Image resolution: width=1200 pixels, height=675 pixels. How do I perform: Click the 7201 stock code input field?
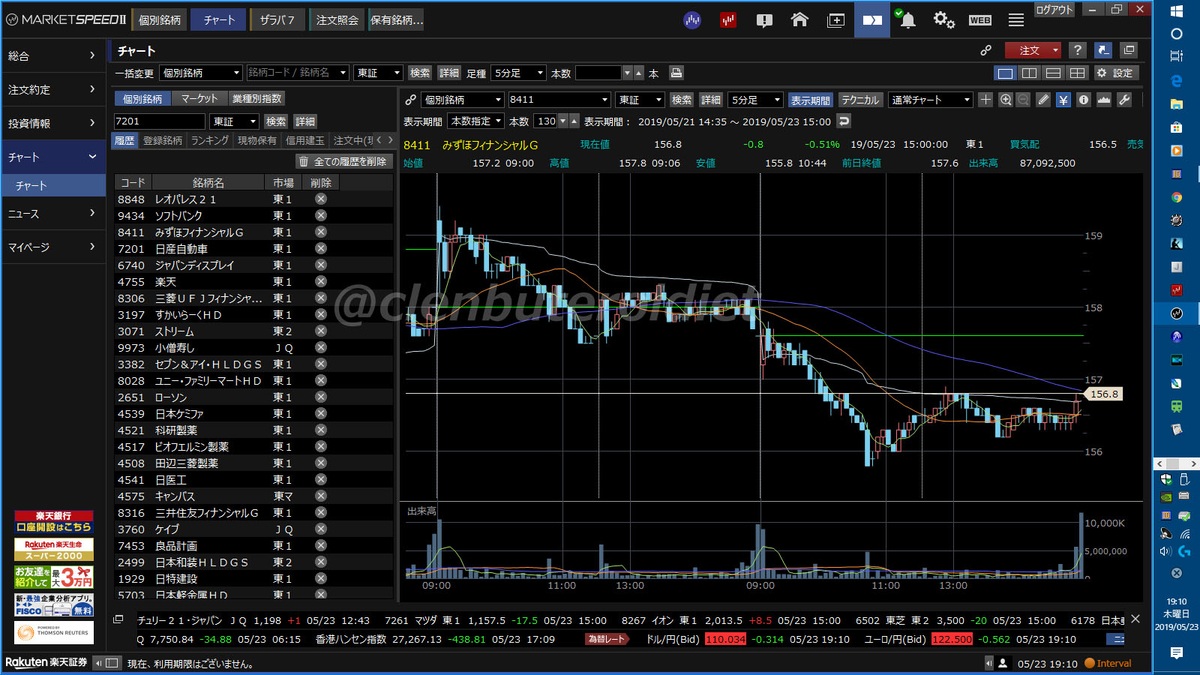point(160,121)
